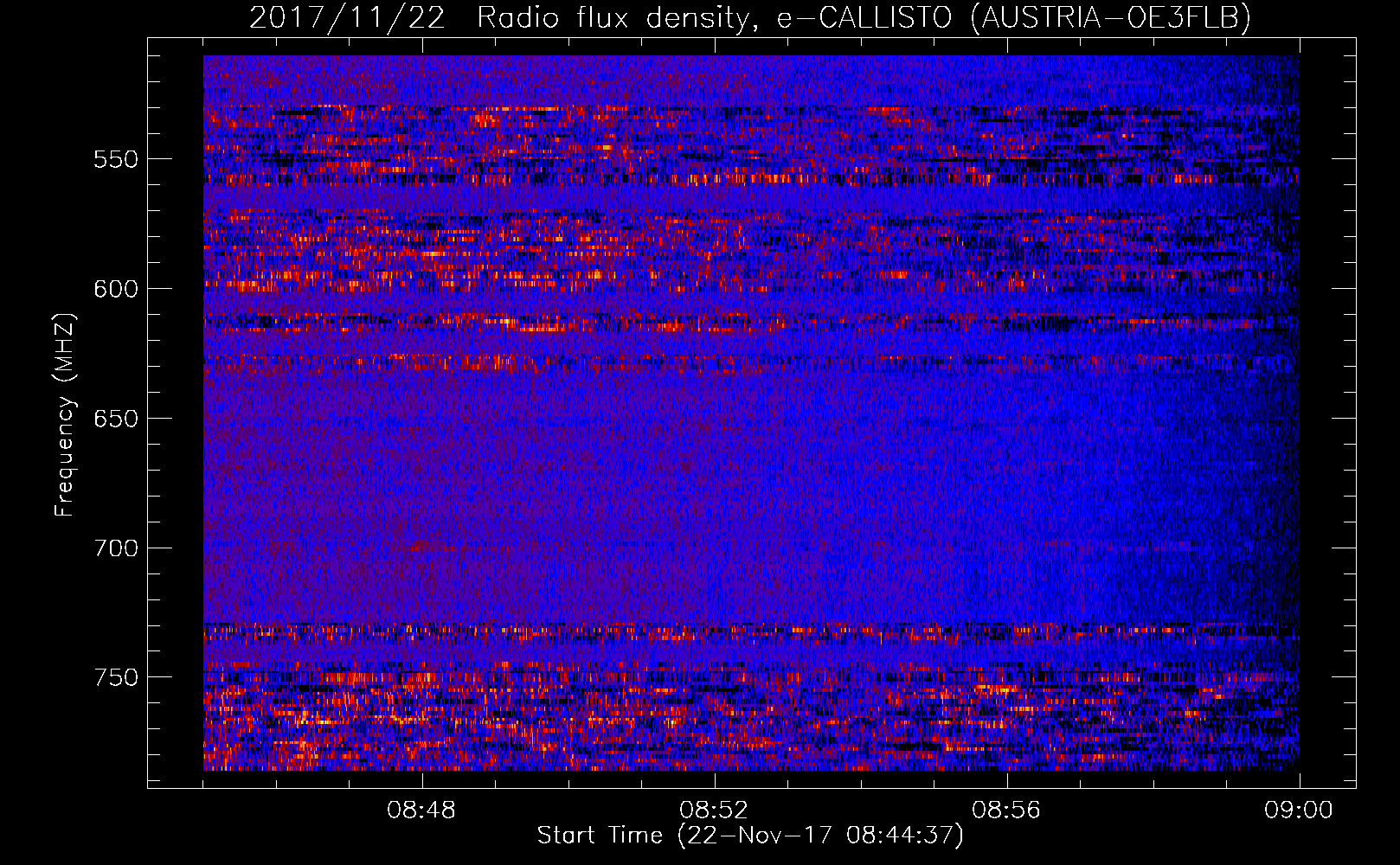Click the 'Start Time (22-Nov-17 08:44:37)' label
This screenshot has width=1400, height=865.
[750, 836]
